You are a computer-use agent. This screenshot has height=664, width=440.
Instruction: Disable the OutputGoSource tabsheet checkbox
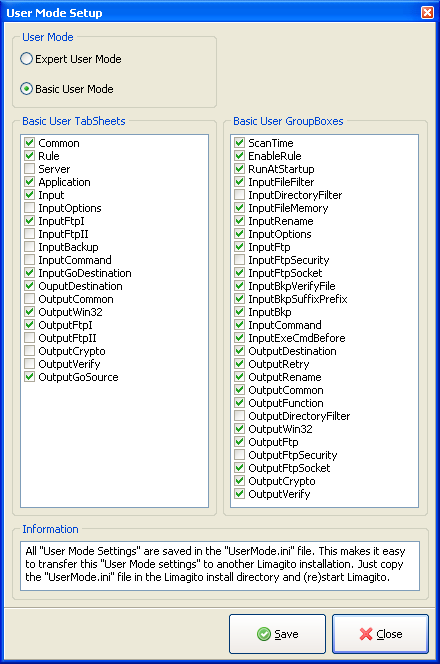tap(29, 376)
